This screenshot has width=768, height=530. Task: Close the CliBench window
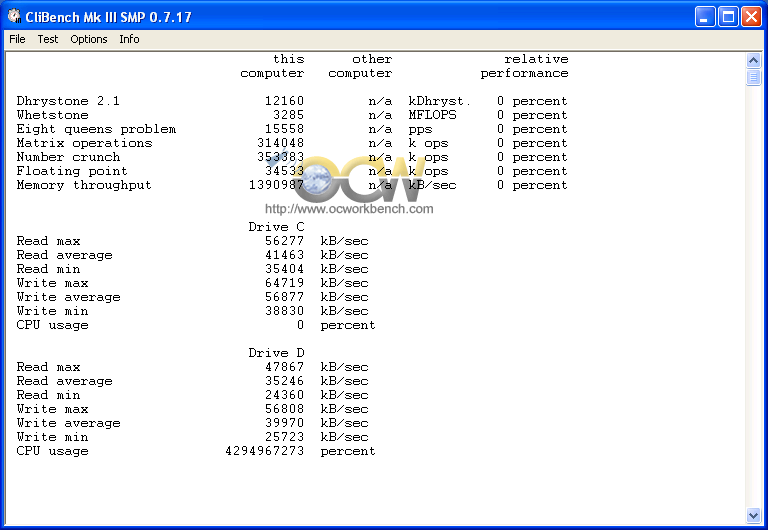coord(751,17)
